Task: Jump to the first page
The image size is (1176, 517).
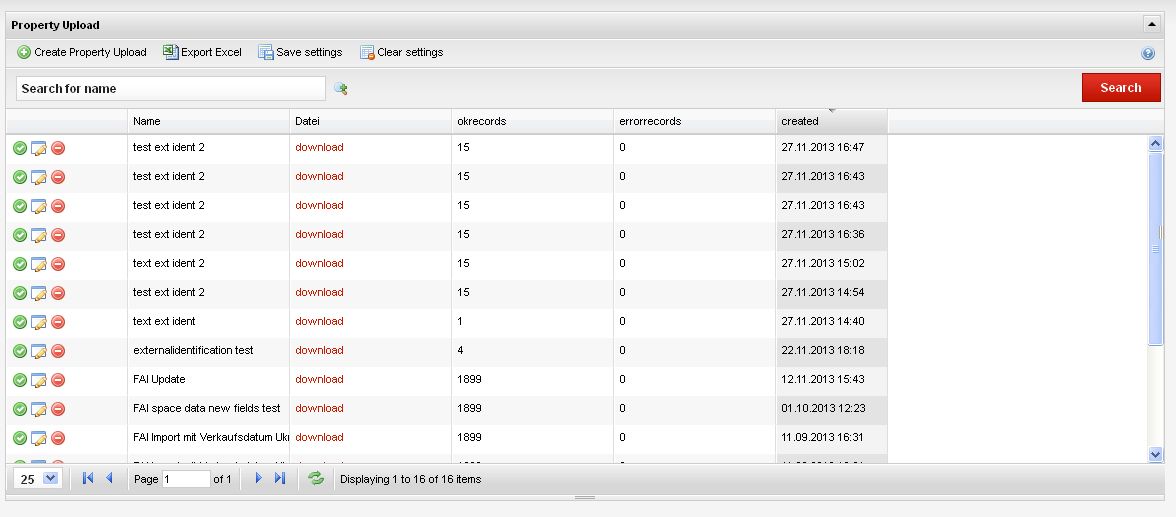Action: pos(88,478)
